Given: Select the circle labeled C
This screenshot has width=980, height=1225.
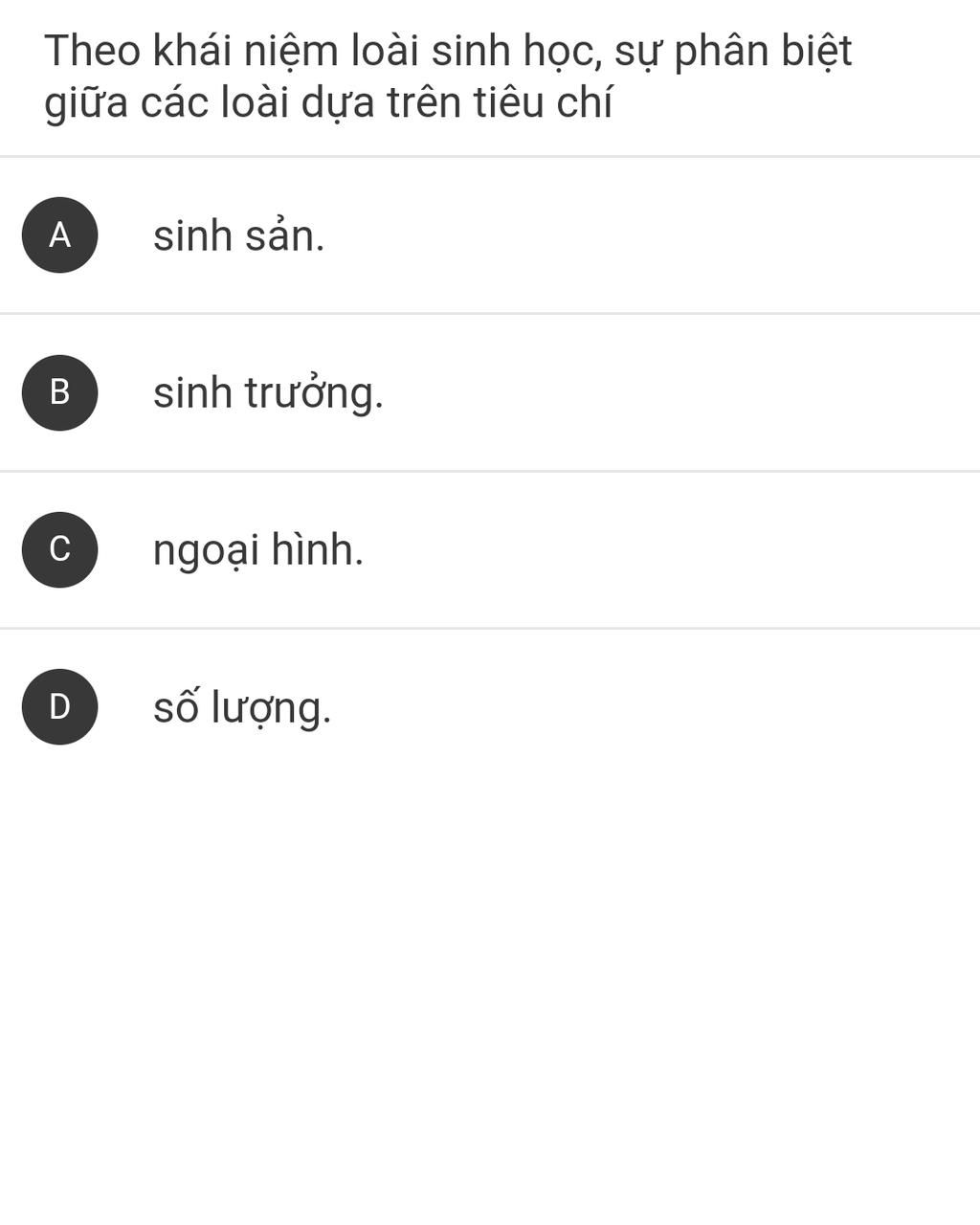Looking at the screenshot, I should 59,549.
